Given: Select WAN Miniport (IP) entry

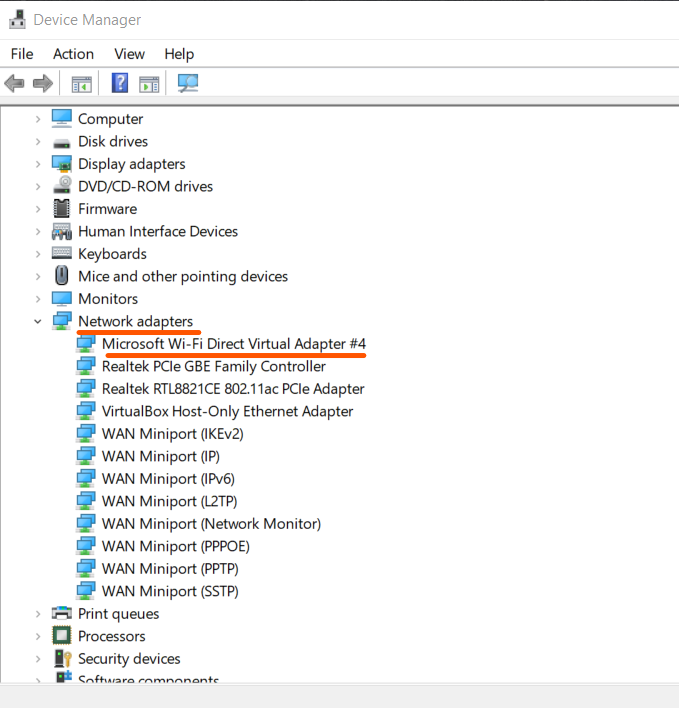Looking at the screenshot, I should click(x=161, y=456).
